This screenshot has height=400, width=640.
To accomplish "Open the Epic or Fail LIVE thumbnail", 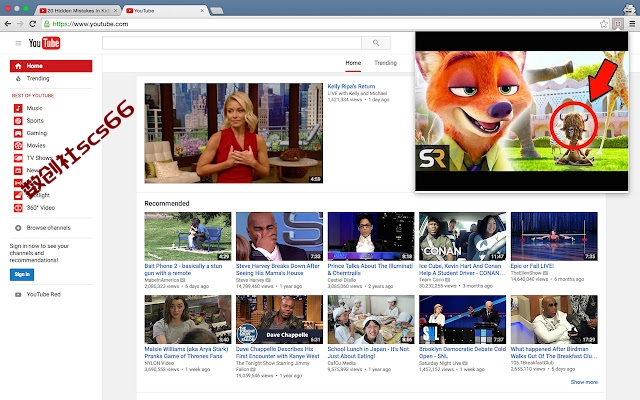I will click(x=554, y=236).
